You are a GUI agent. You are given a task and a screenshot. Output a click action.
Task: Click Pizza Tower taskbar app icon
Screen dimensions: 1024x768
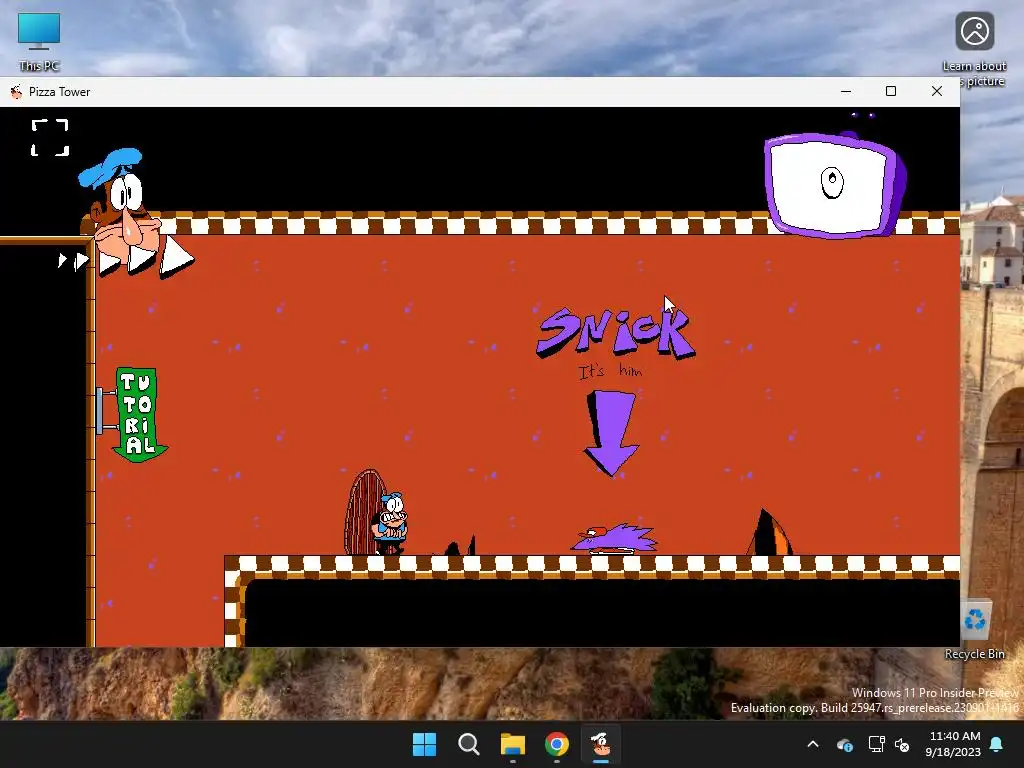(x=600, y=744)
